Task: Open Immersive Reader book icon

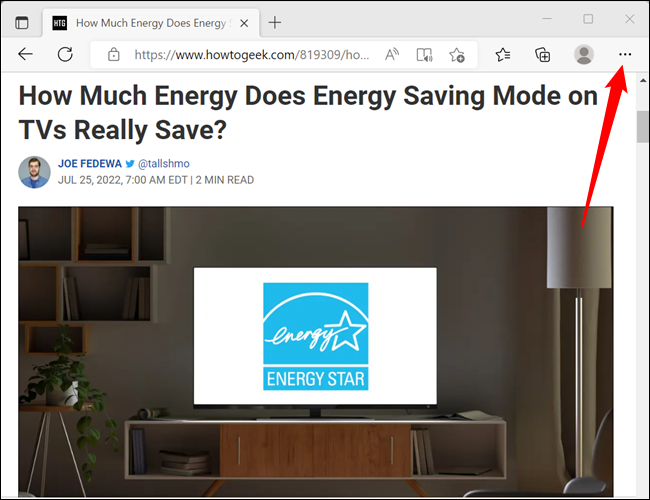Action: tap(424, 55)
